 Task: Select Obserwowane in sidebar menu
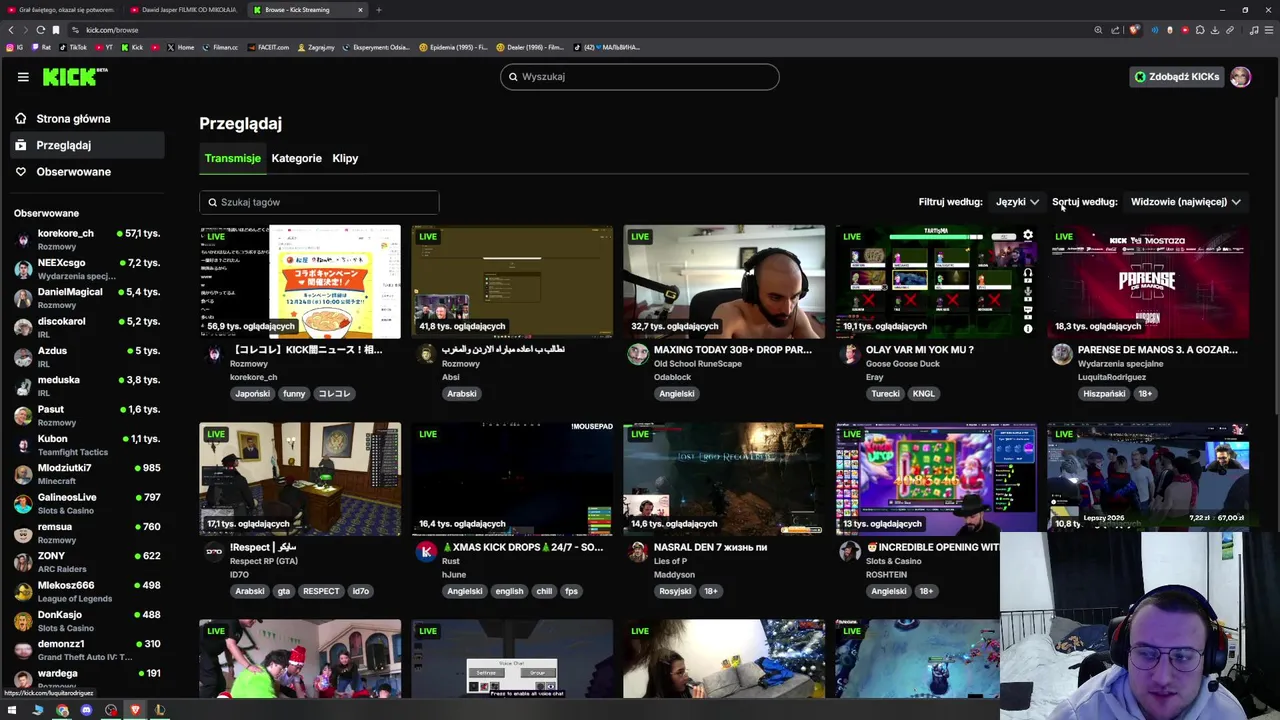(89, 172)
